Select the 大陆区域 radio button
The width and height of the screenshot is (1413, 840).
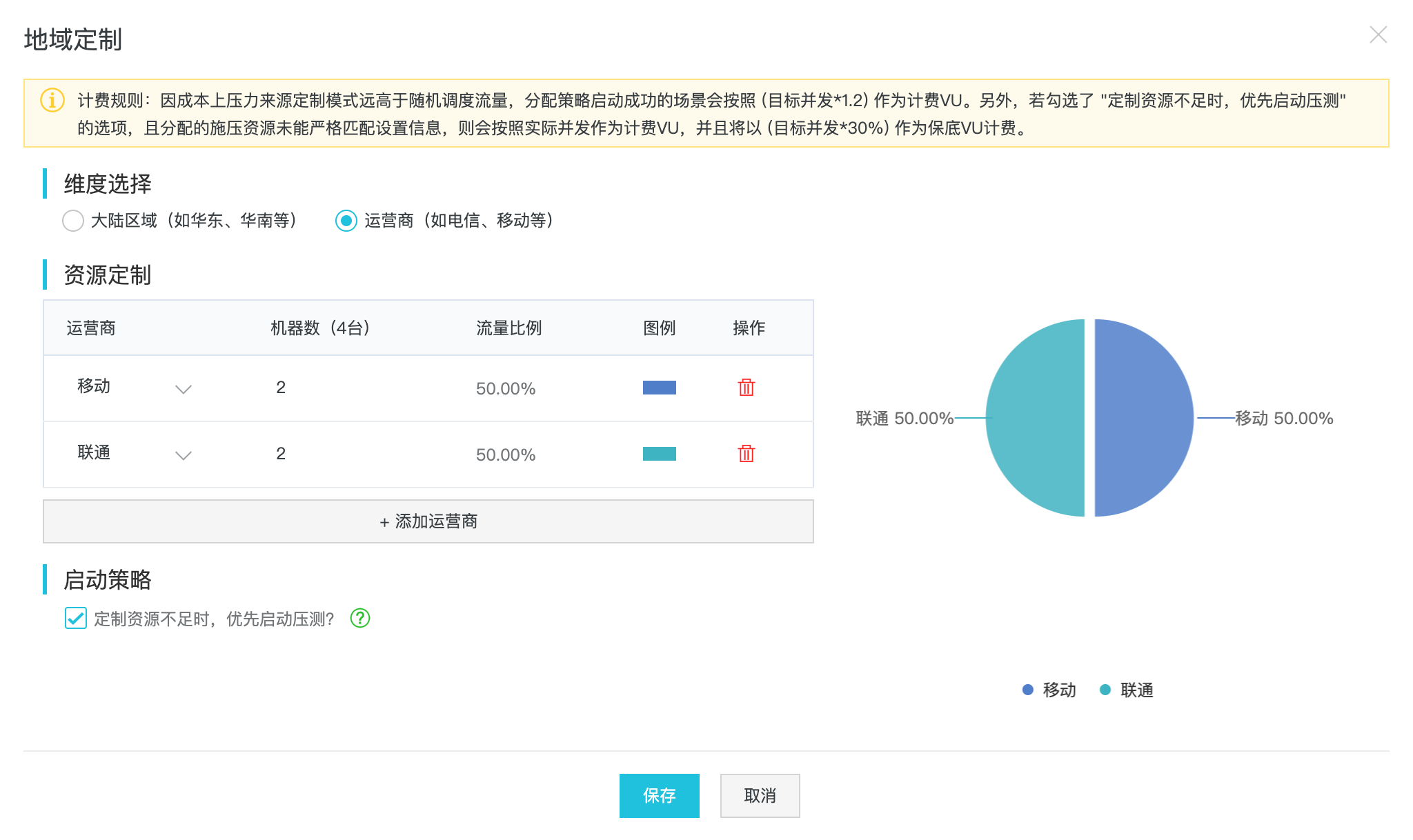73,221
